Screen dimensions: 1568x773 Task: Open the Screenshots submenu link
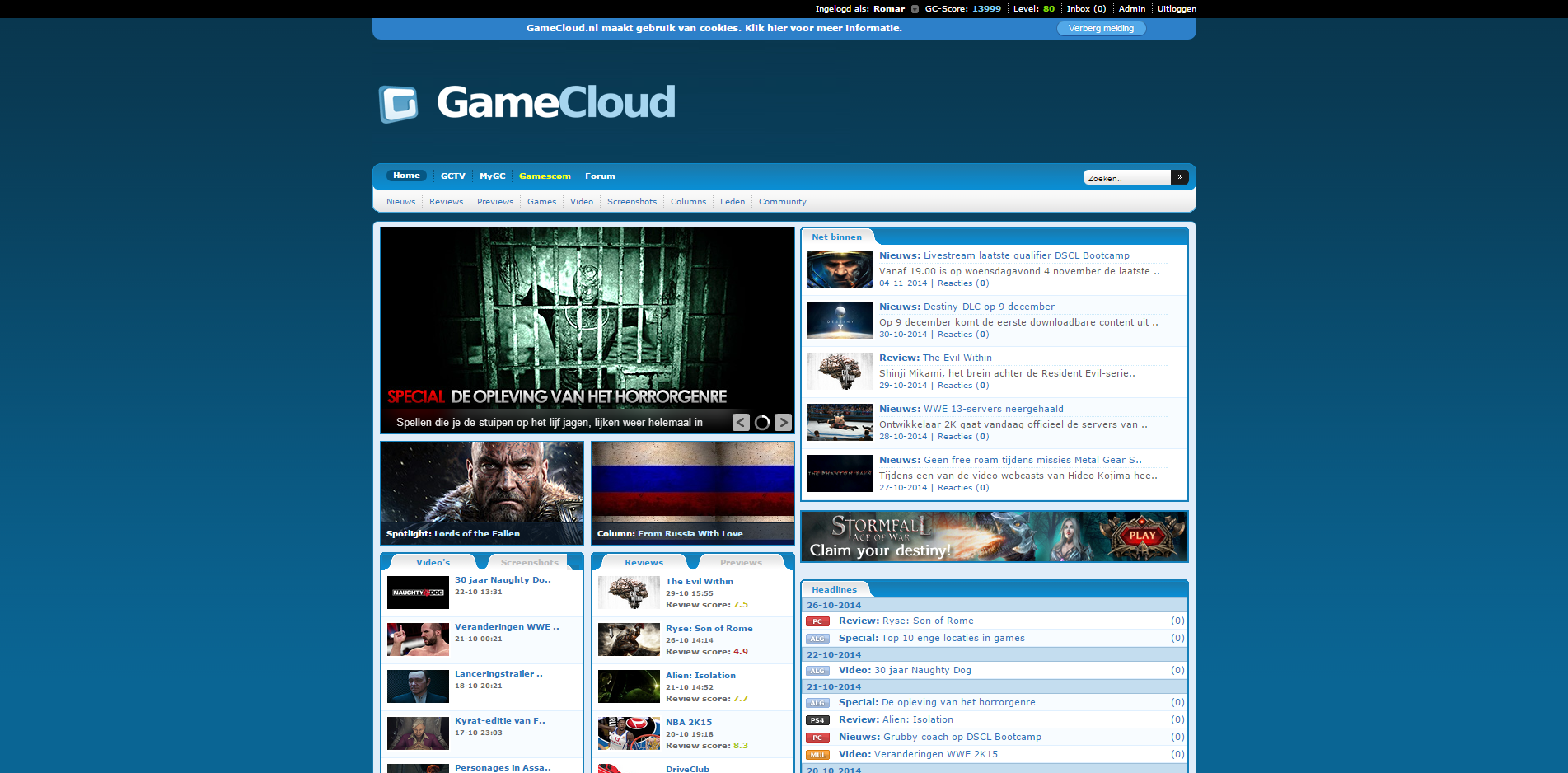pos(632,202)
